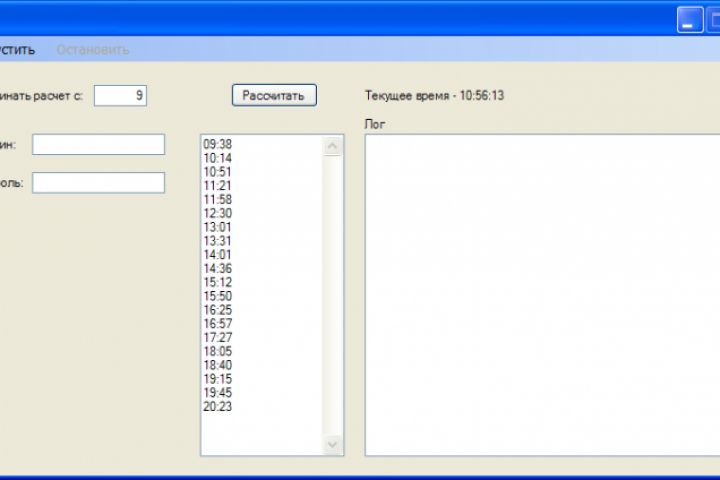Select the 10:14 list entry
This screenshot has width=720, height=480.
click(x=218, y=158)
